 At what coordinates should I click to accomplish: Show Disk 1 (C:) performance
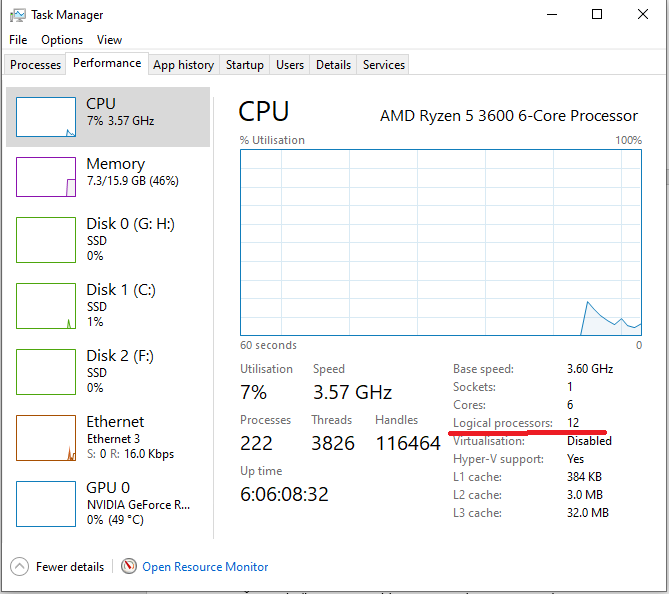[46, 306]
